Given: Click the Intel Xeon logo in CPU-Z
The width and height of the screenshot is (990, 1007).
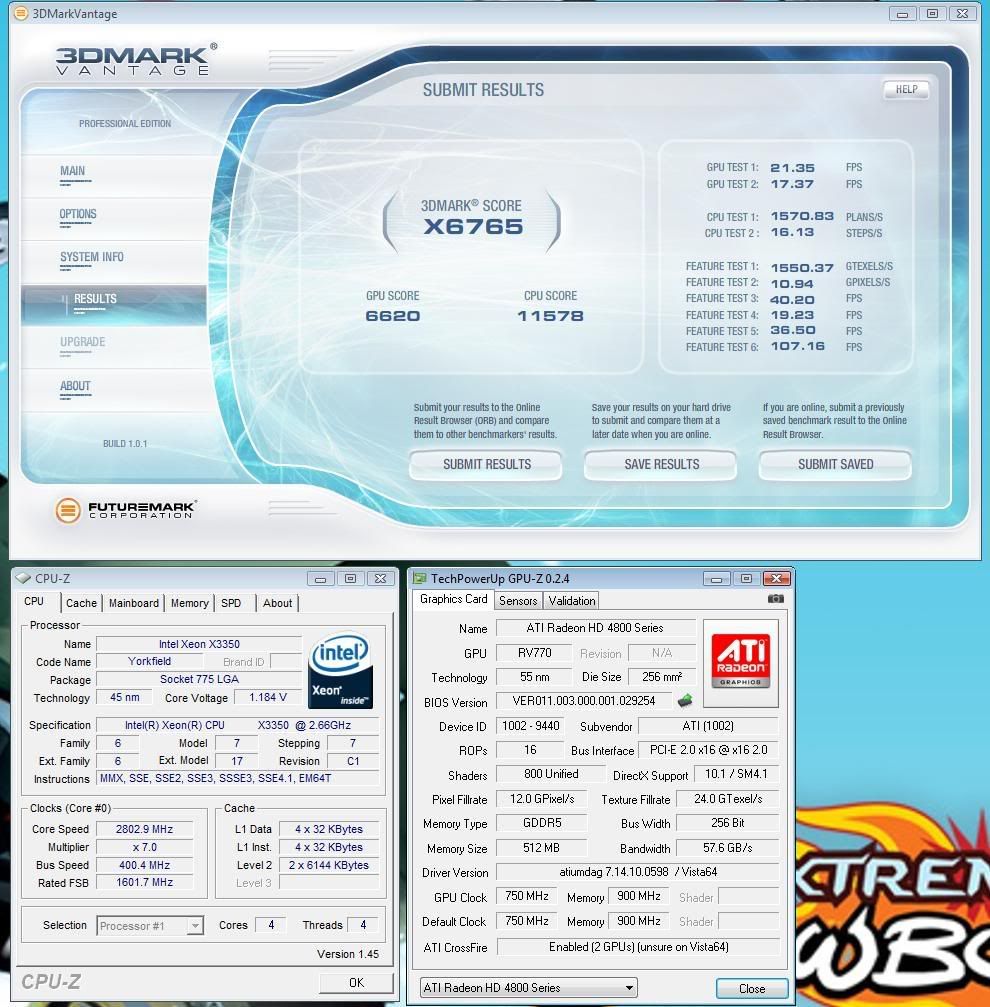Looking at the screenshot, I should pos(342,669).
